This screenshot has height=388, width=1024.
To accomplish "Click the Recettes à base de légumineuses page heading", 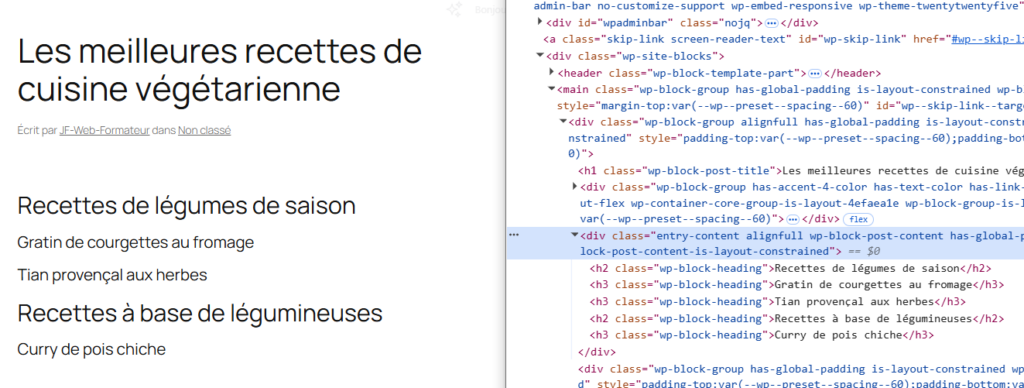I will [200, 314].
